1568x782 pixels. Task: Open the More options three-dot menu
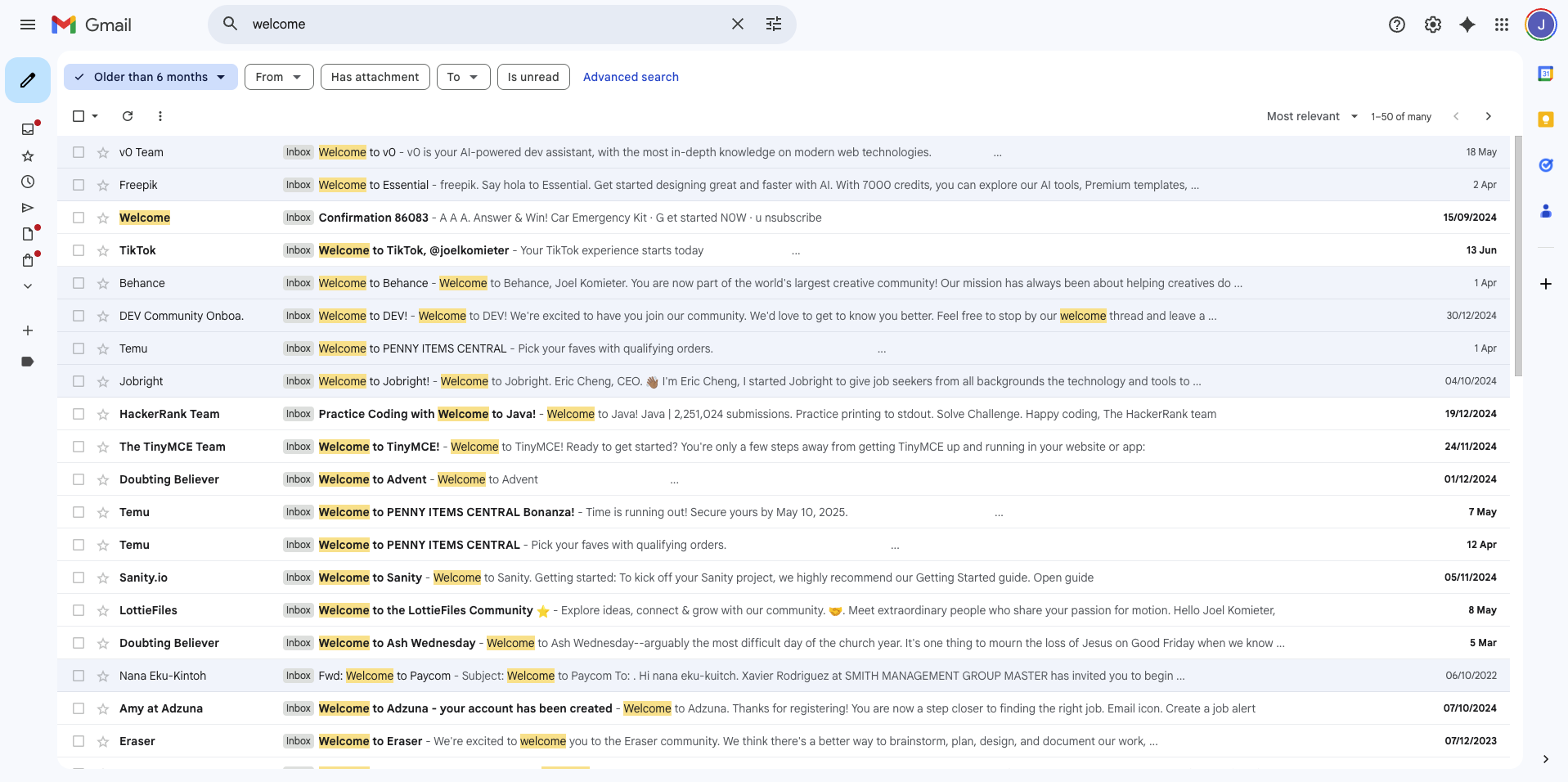coord(160,116)
